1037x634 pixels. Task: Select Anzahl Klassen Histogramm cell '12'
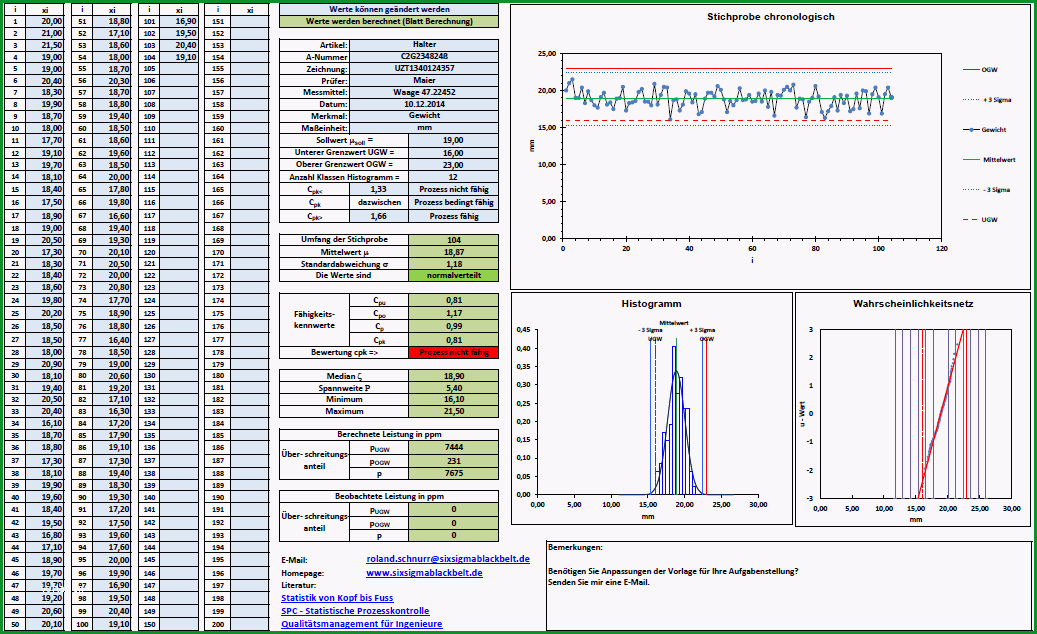click(454, 177)
